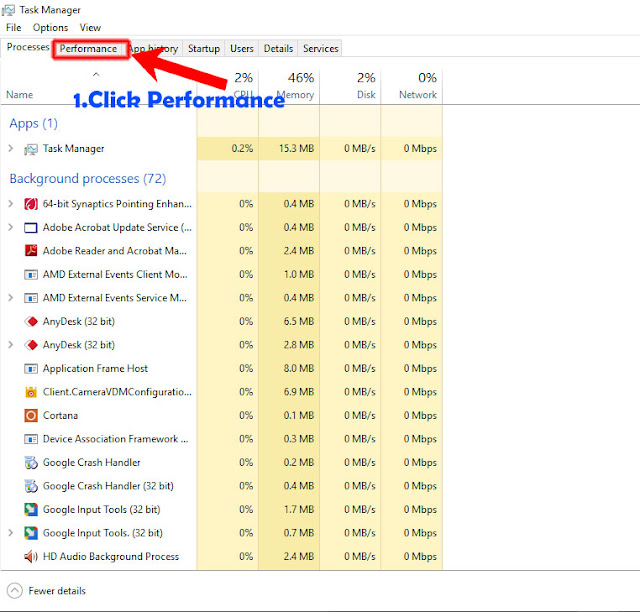Image resolution: width=640 pixels, height=612 pixels.
Task: Expand AMD External Events Service row
Action: point(11,298)
